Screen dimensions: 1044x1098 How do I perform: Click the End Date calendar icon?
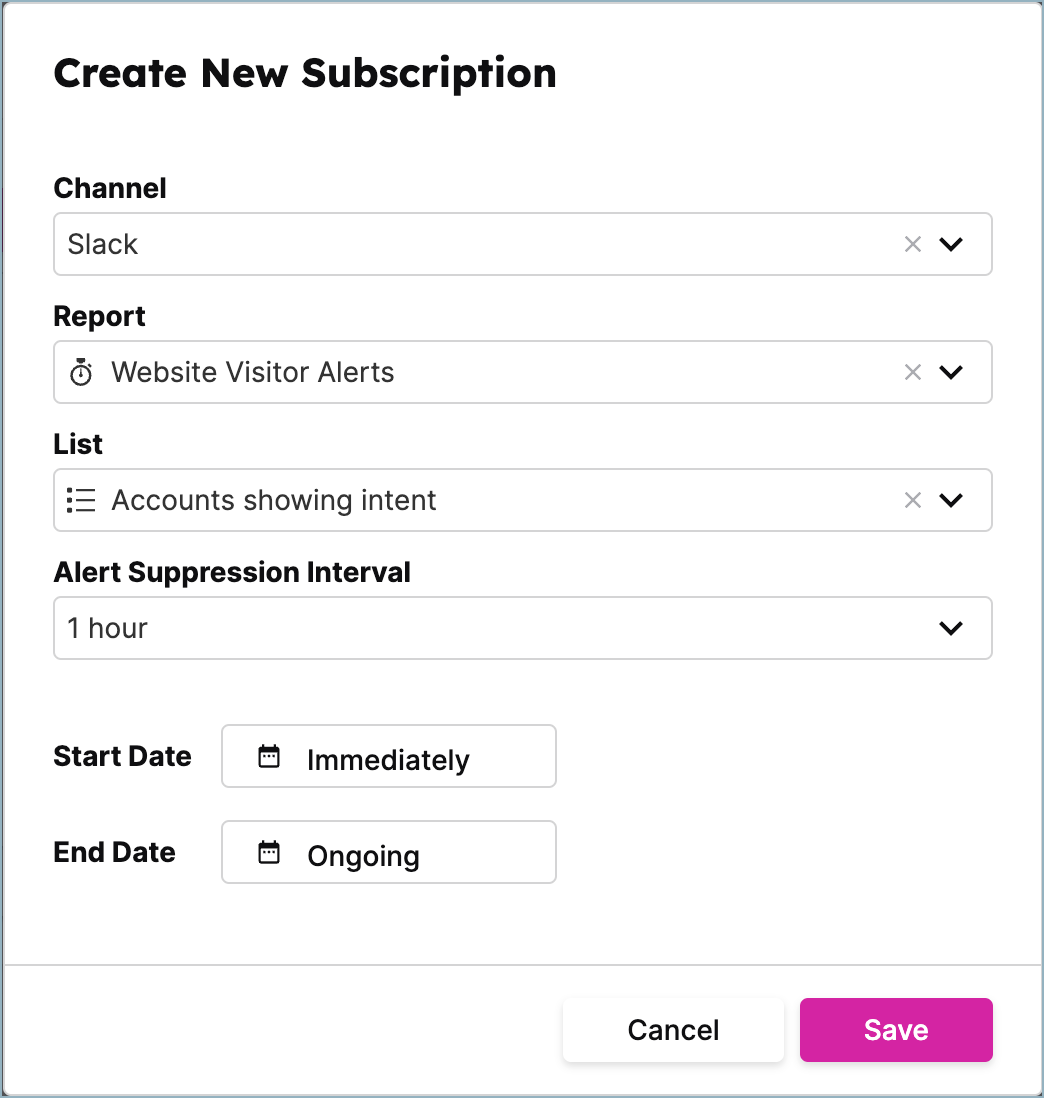pos(269,852)
